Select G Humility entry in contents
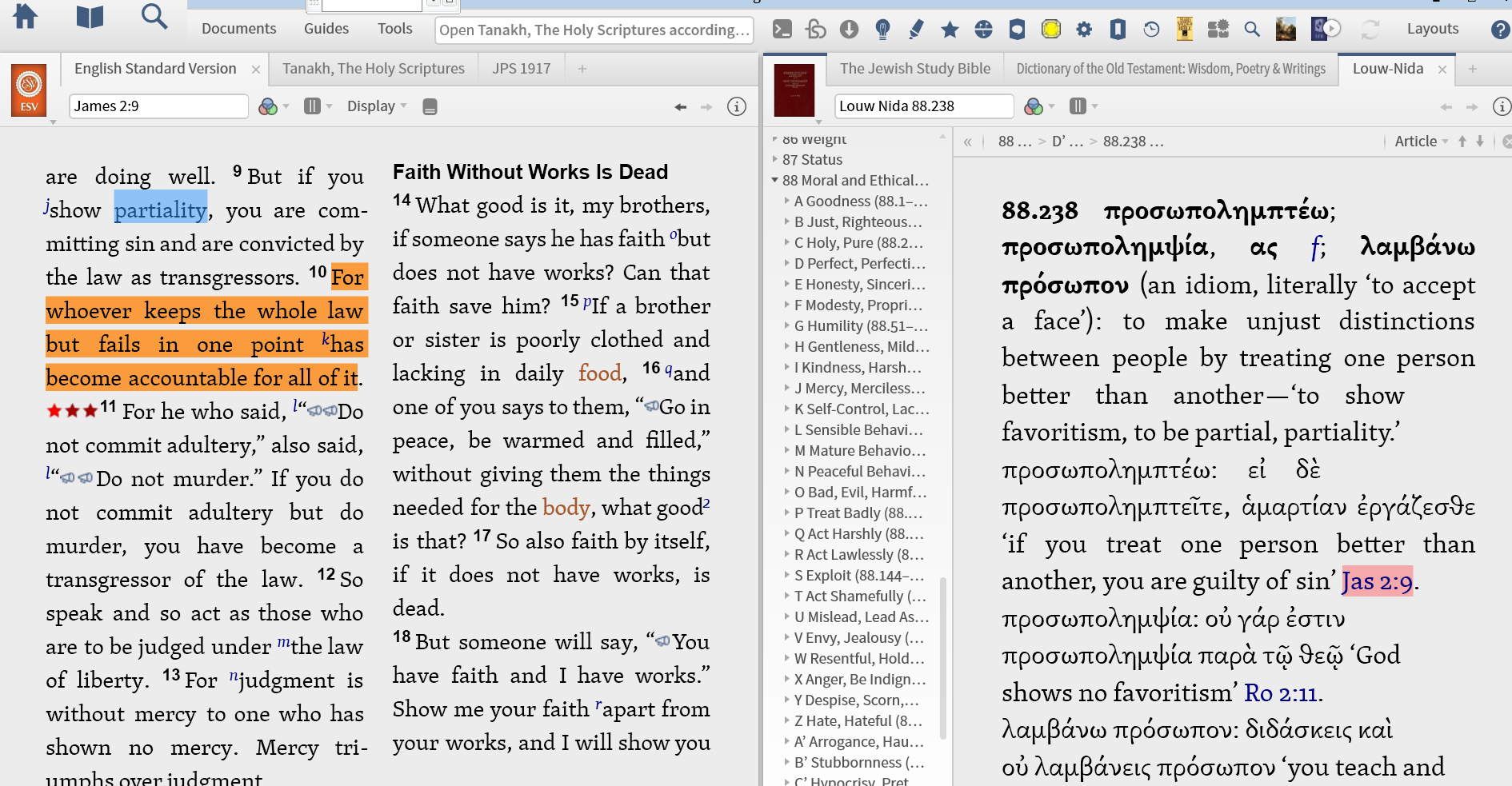 861,325
